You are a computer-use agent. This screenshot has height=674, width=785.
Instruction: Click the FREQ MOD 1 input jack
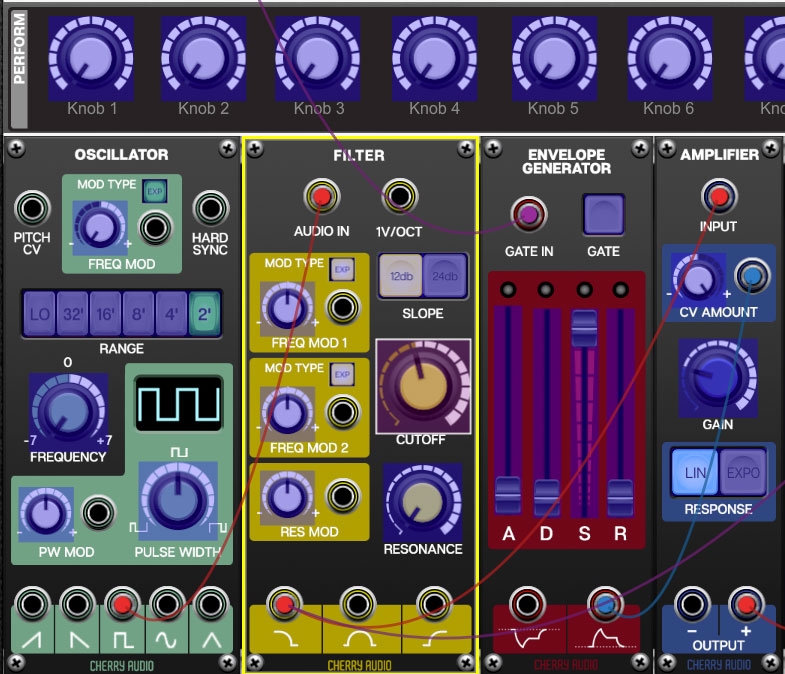[343, 307]
